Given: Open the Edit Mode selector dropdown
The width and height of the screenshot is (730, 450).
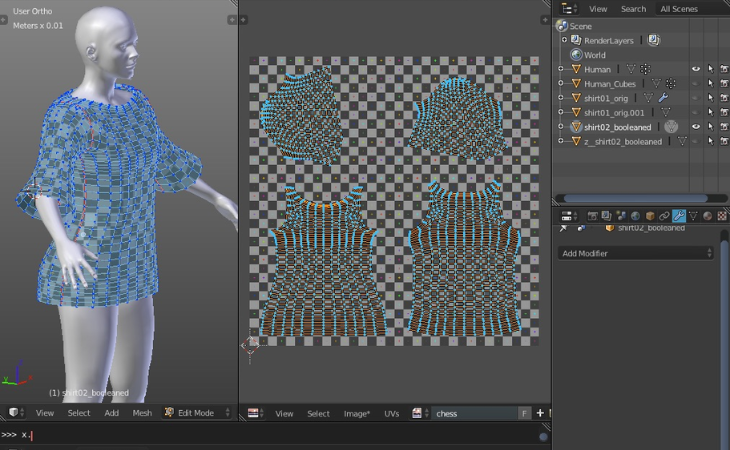Looking at the screenshot, I should [197, 412].
